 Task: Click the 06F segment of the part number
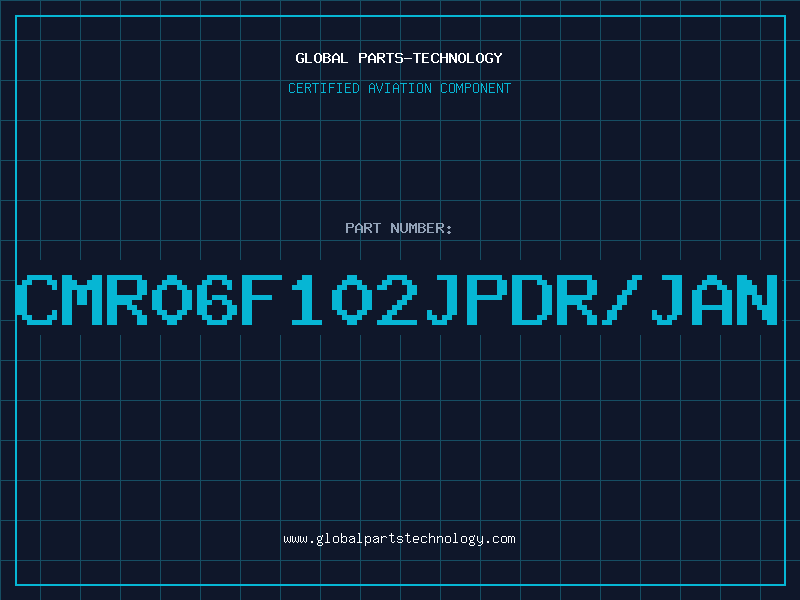click(x=218, y=299)
